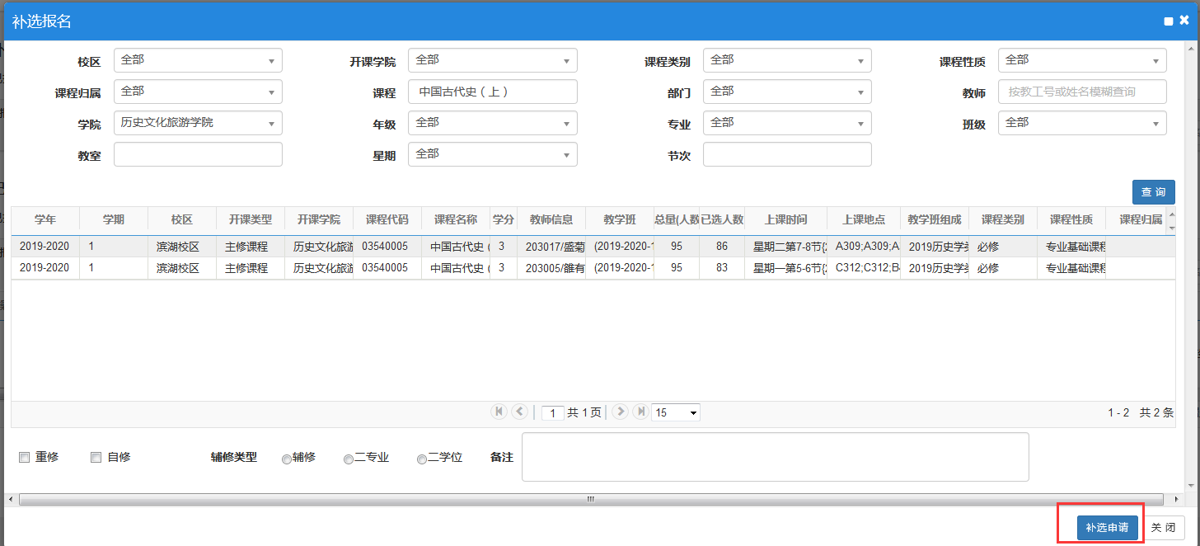Open the 校区 dropdown
This screenshot has width=1200, height=546.
[198, 61]
